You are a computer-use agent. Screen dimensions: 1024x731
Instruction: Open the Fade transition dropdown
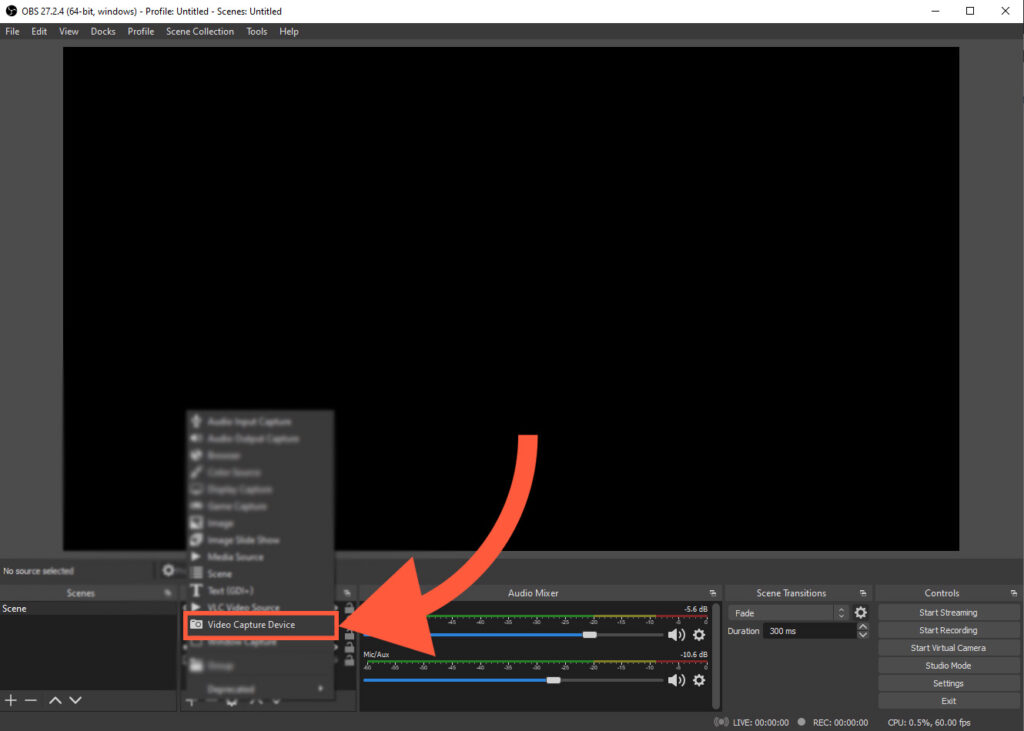pyautogui.click(x=790, y=612)
